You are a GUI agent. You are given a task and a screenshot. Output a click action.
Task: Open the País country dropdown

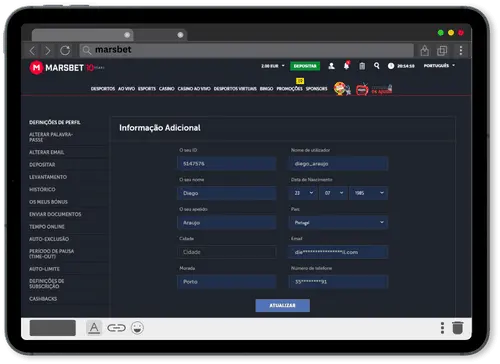[338, 222]
